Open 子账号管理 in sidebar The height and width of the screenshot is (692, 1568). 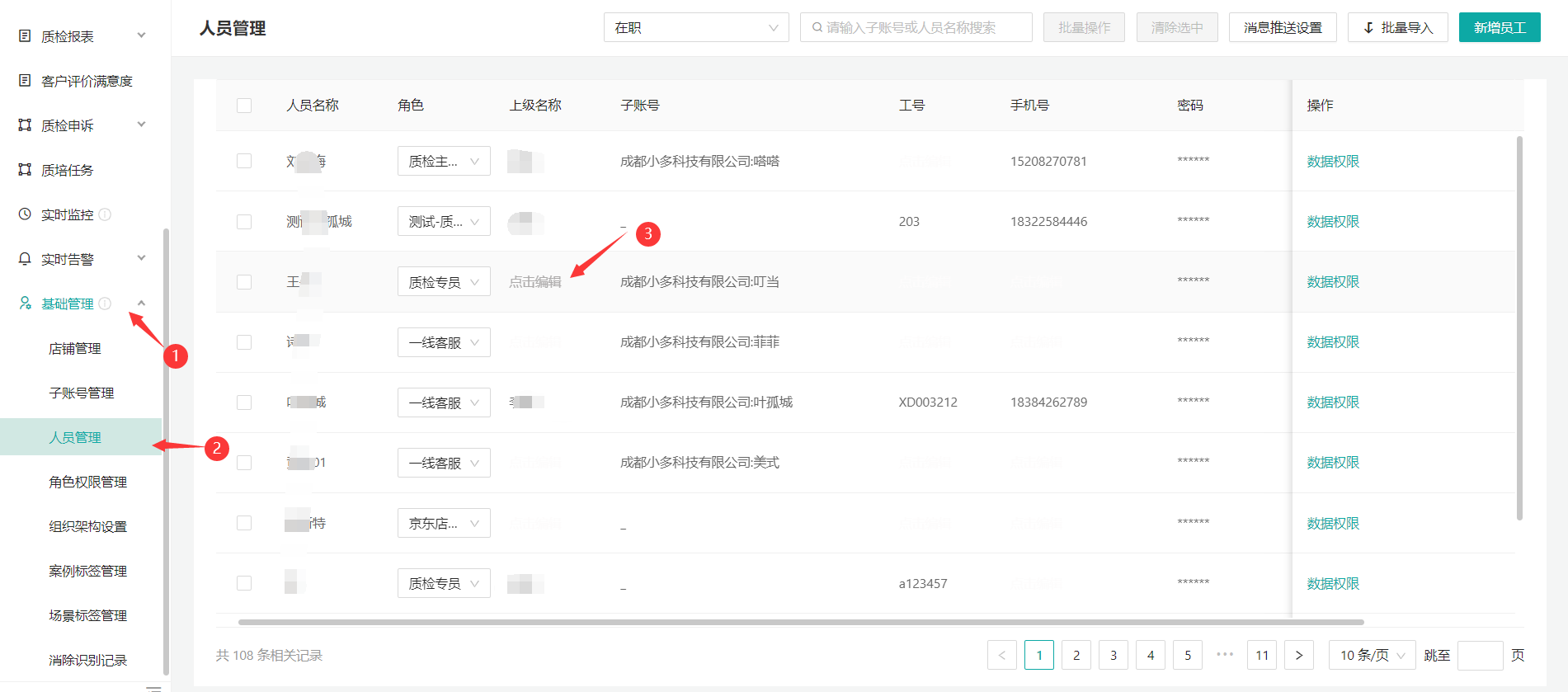point(82,393)
